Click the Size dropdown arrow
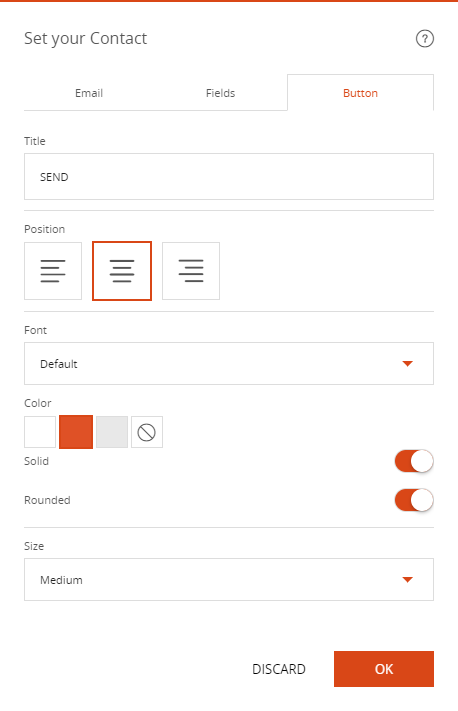This screenshot has height=711, width=458. pyautogui.click(x=407, y=580)
